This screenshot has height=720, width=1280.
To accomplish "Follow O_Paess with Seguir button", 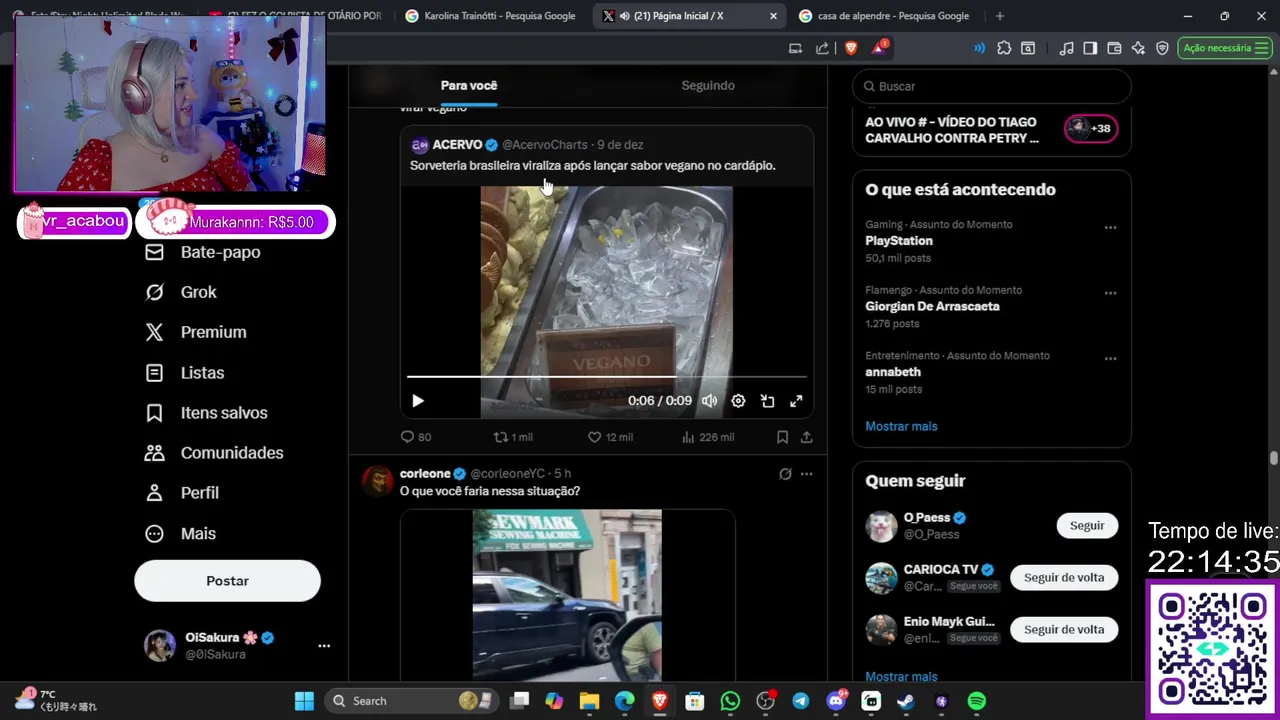I will point(1087,525).
